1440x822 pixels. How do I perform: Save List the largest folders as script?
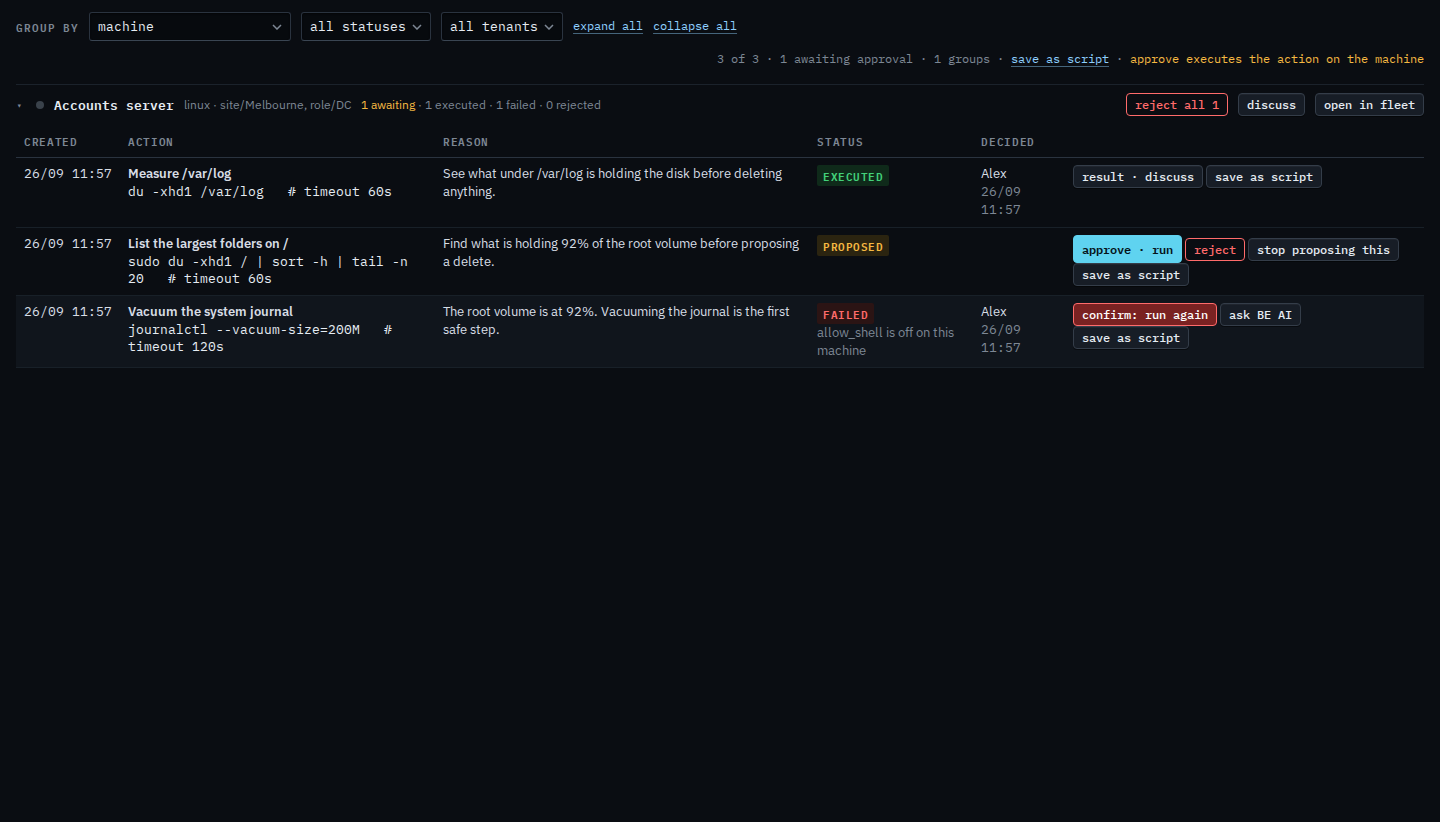pos(1131,275)
